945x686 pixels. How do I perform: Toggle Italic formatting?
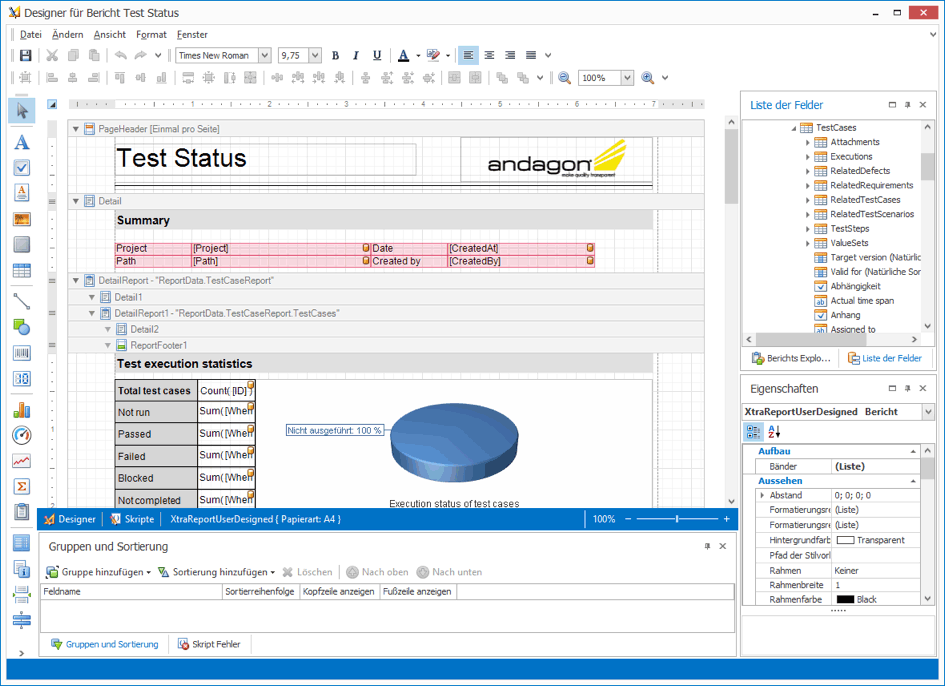[x=355, y=56]
